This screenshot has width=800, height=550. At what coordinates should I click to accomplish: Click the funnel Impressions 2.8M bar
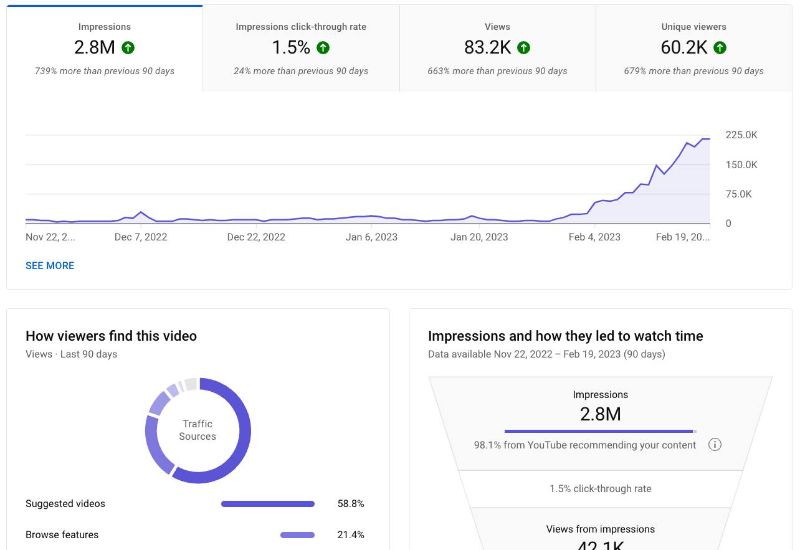click(600, 432)
